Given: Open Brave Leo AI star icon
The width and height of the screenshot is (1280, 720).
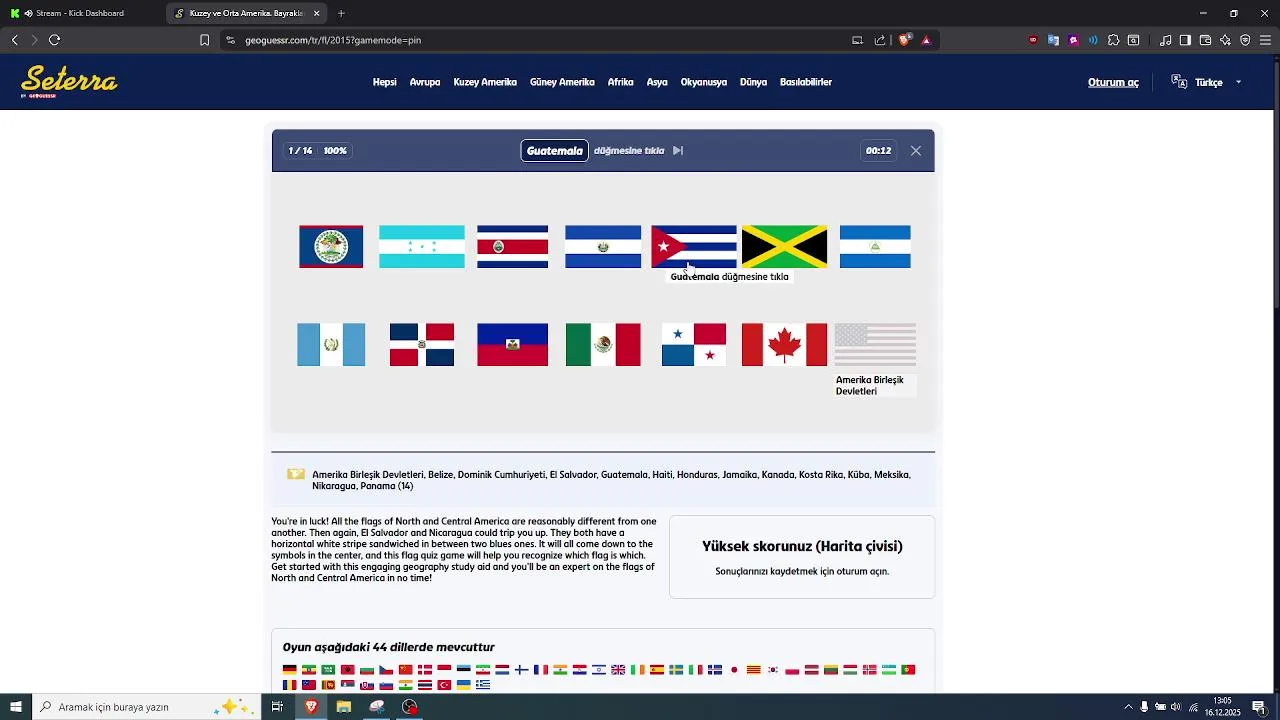Looking at the screenshot, I should [1225, 40].
